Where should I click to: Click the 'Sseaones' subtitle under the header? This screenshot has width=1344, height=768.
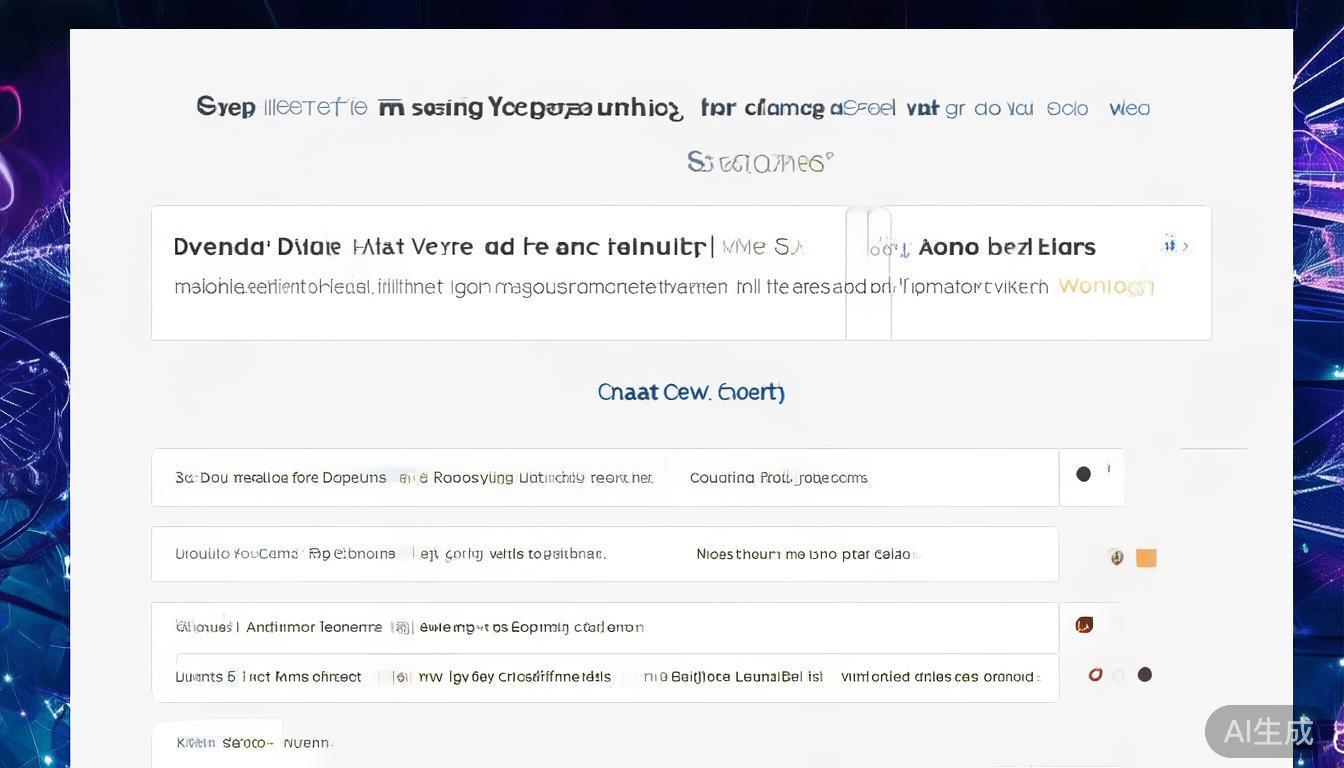coord(760,162)
